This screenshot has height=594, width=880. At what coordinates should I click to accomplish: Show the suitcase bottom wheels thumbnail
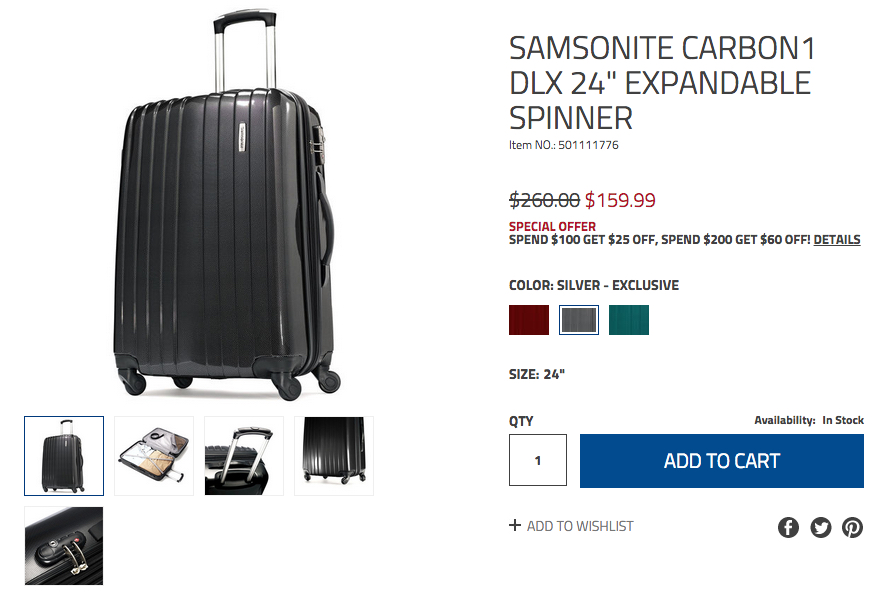click(x=334, y=456)
